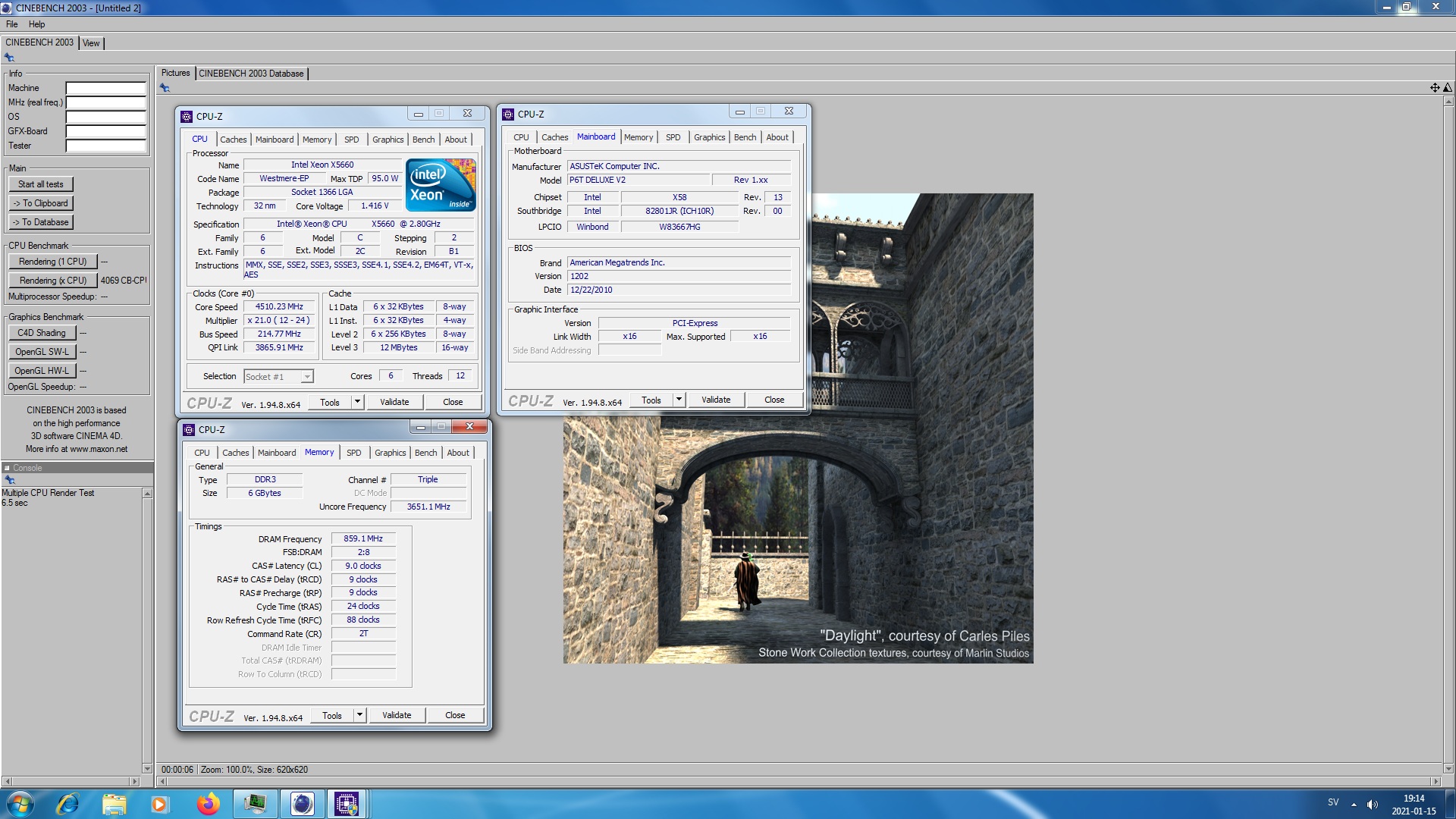Click picture view horizontal scrollbar
The width and height of the screenshot is (1456, 819).
pos(798,781)
